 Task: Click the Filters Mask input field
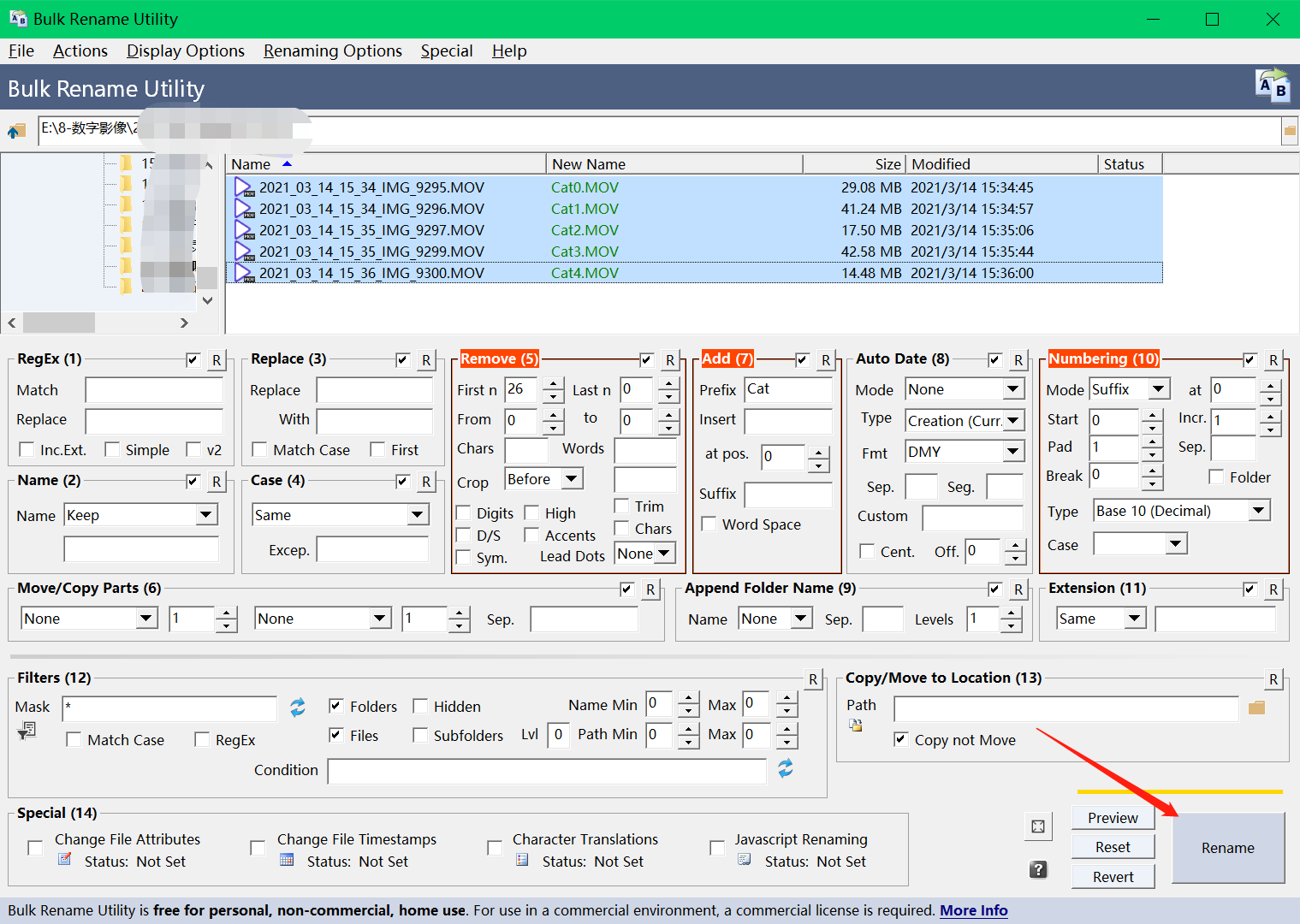[x=169, y=708]
